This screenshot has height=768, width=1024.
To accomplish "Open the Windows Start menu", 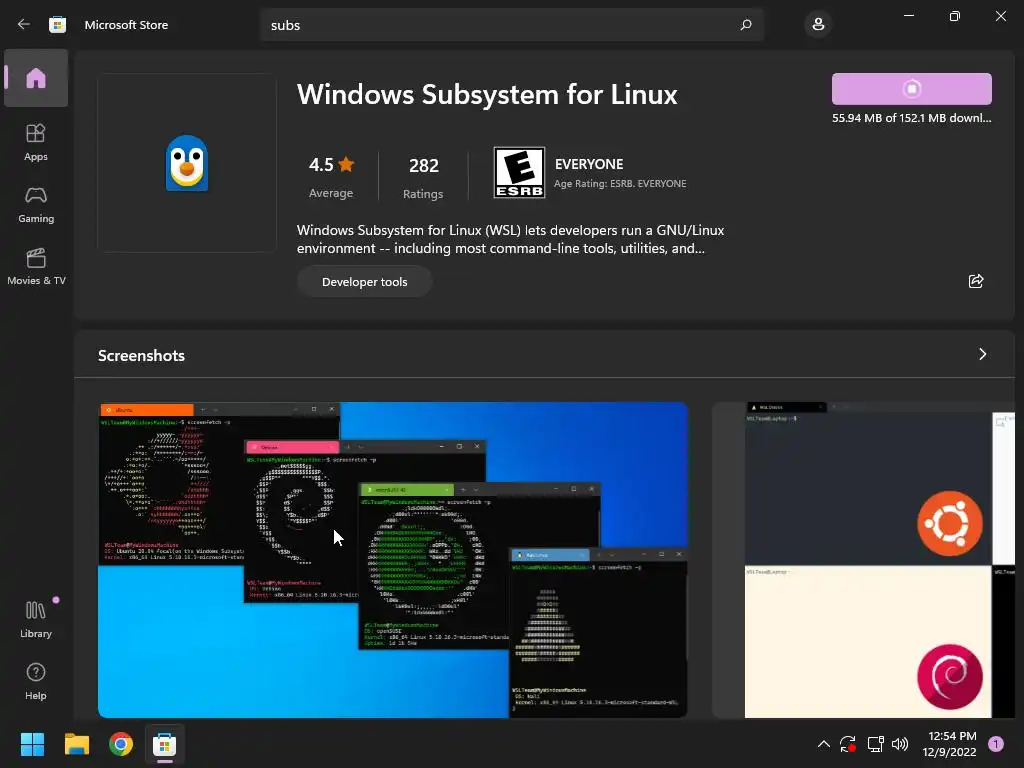I will (32, 744).
